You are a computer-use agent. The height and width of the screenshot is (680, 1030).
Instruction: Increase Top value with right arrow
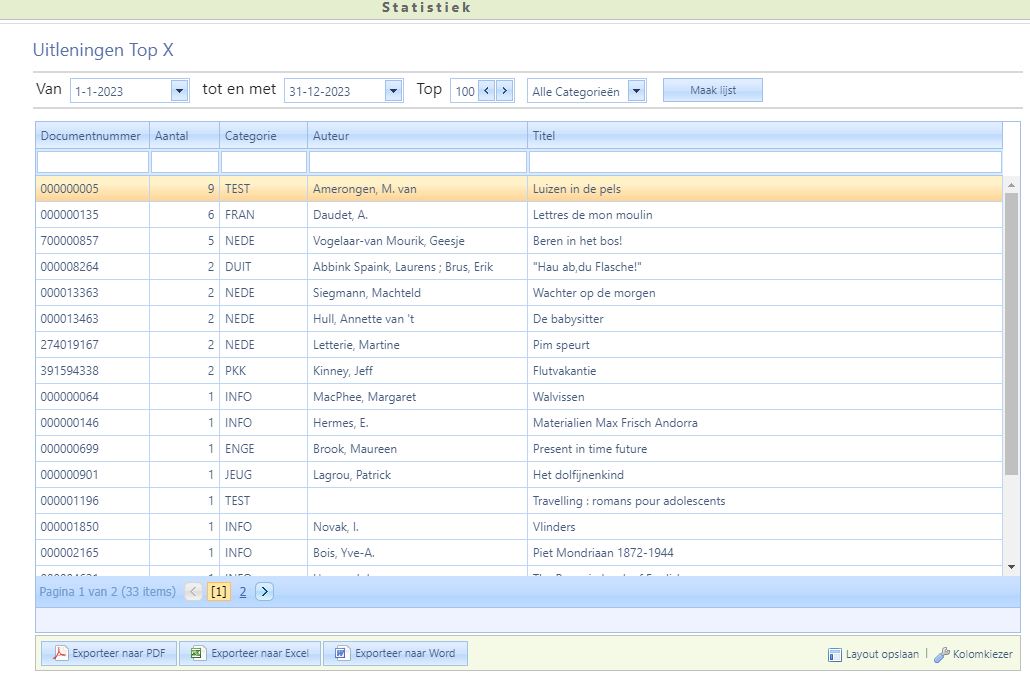505,91
